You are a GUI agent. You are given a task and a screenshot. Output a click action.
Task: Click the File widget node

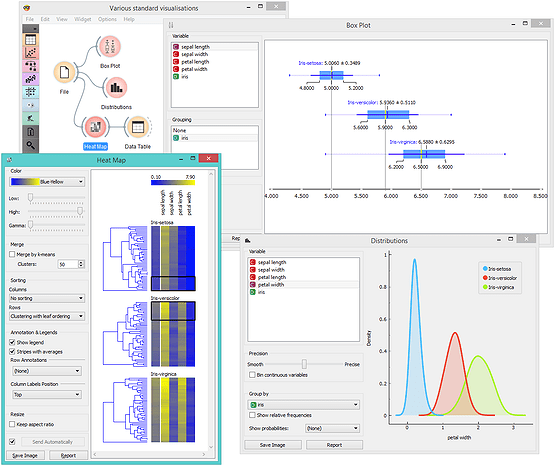point(64,73)
